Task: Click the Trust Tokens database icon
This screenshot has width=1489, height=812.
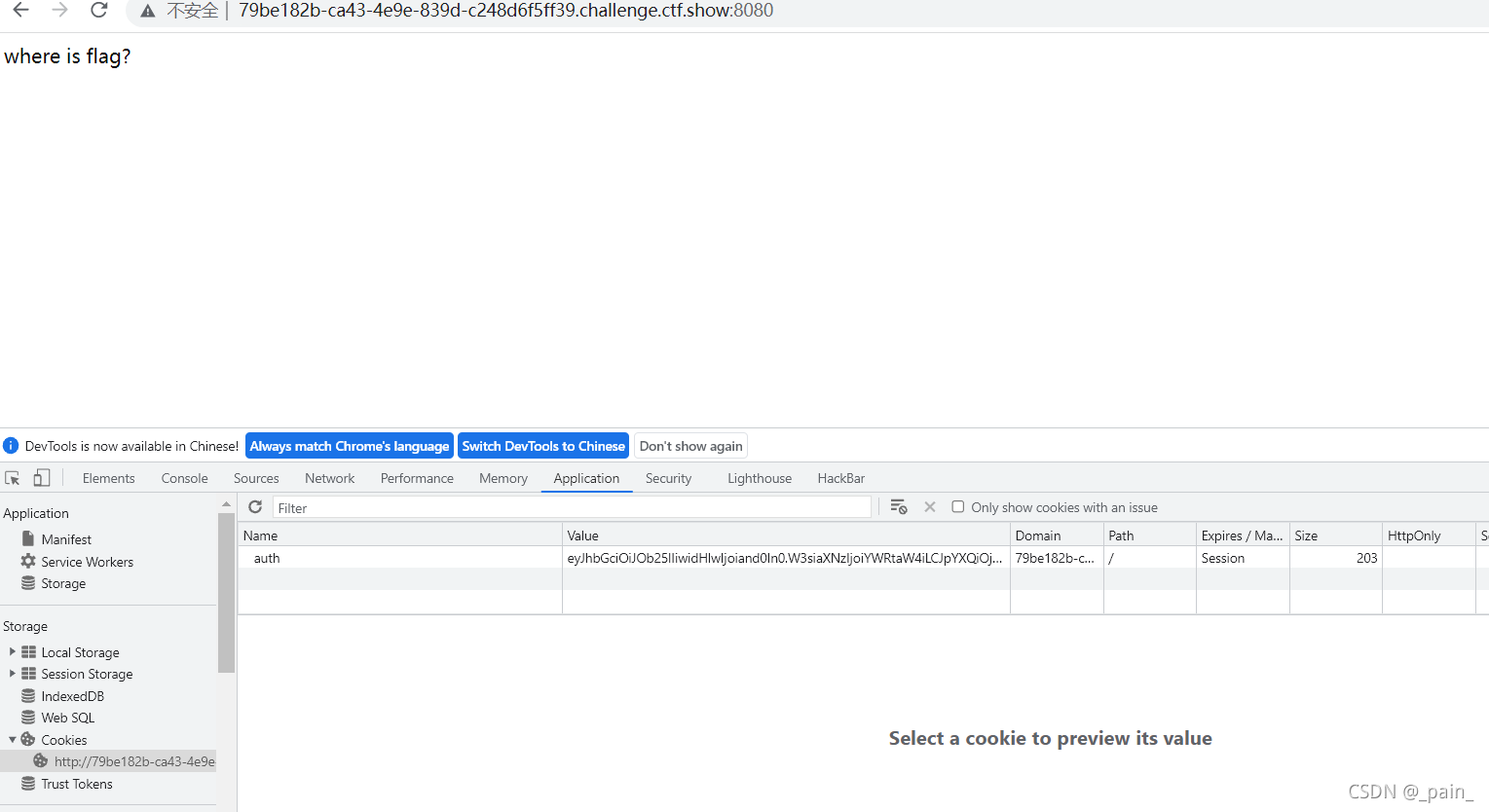Action: 28,784
